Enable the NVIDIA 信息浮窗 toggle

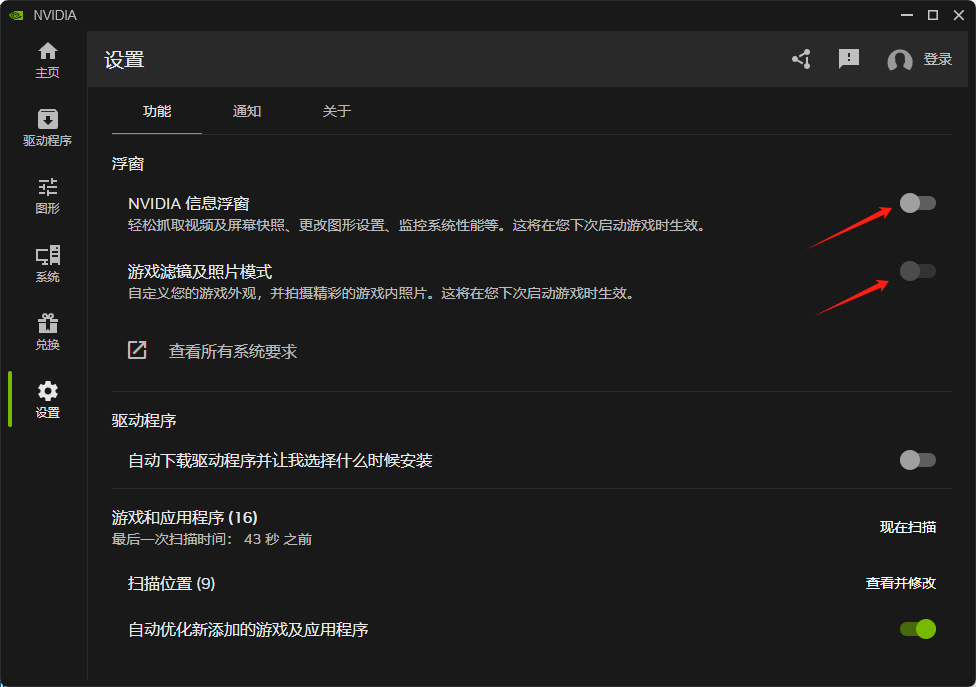click(917, 203)
